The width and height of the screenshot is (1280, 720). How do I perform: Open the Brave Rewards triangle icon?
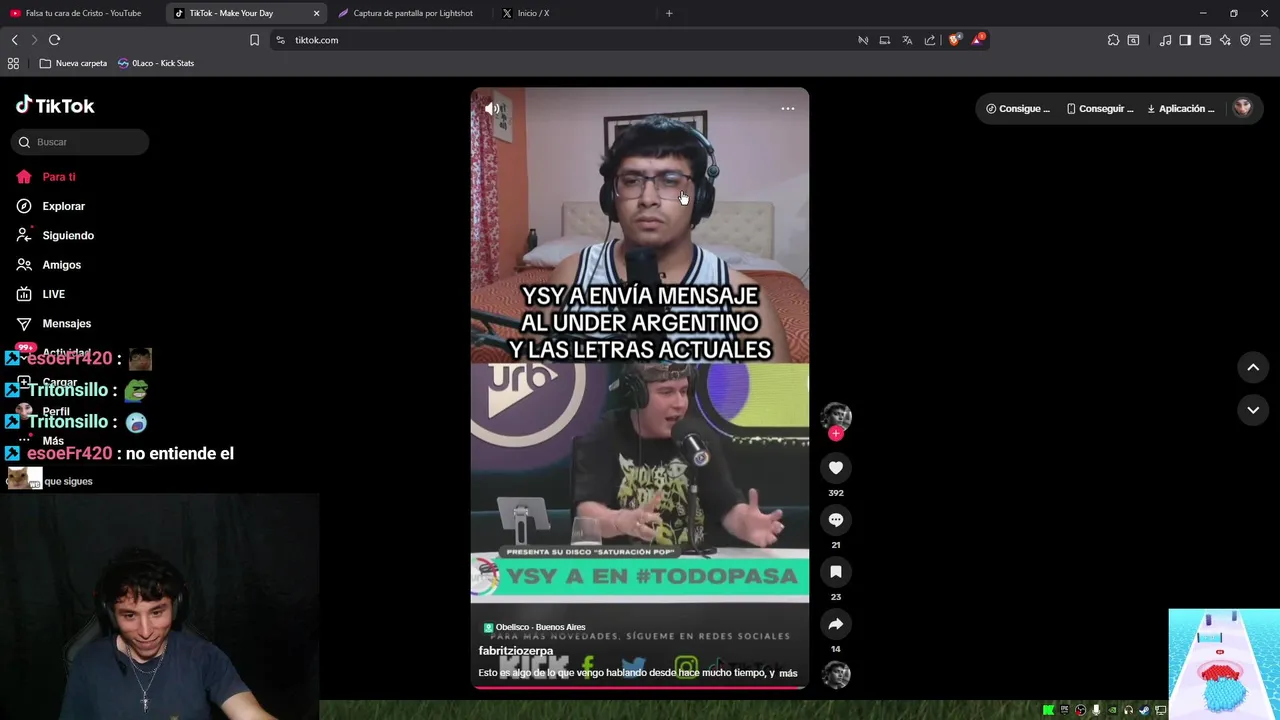tap(978, 40)
